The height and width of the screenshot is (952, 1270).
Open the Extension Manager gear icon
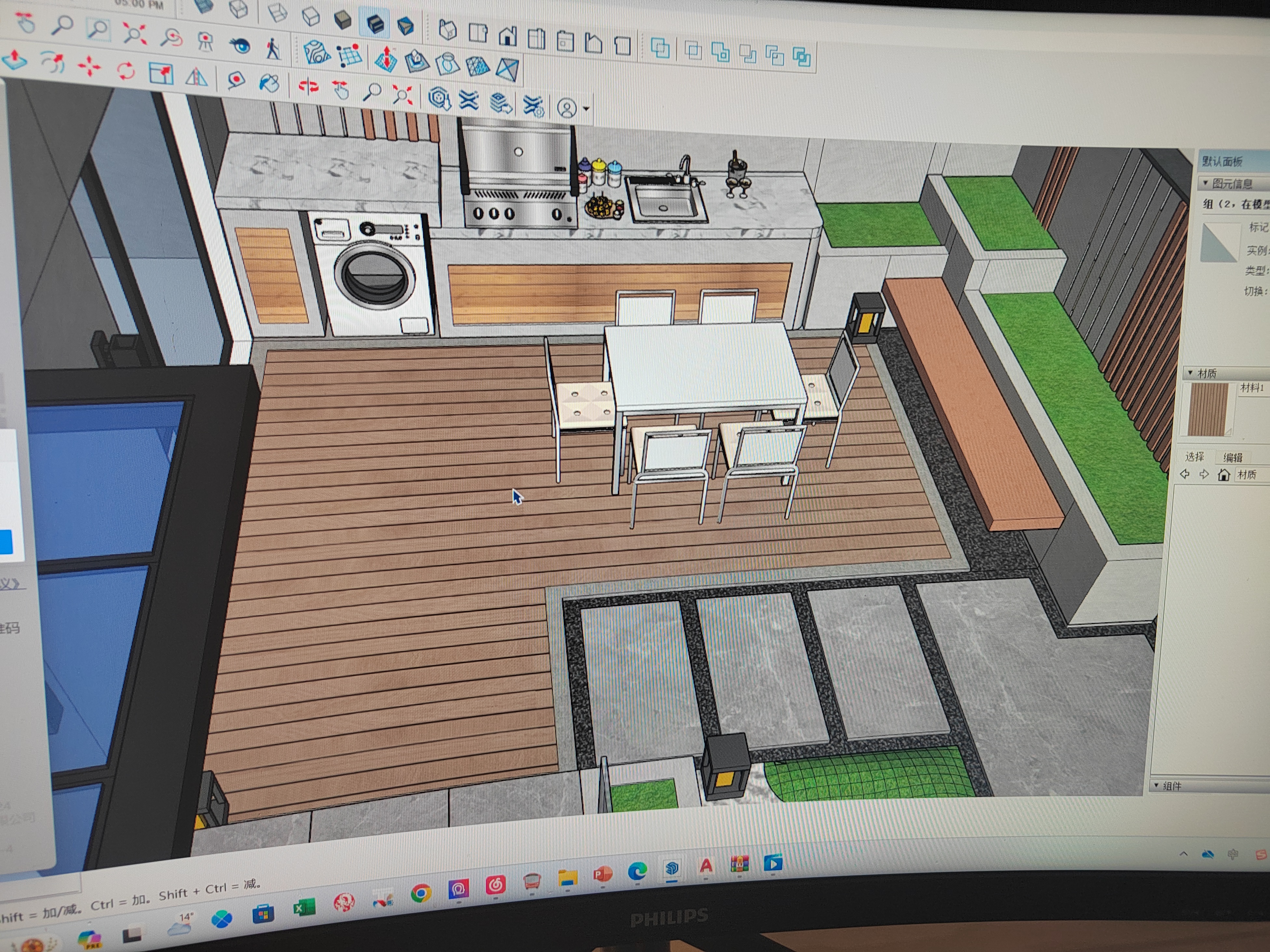[x=534, y=106]
